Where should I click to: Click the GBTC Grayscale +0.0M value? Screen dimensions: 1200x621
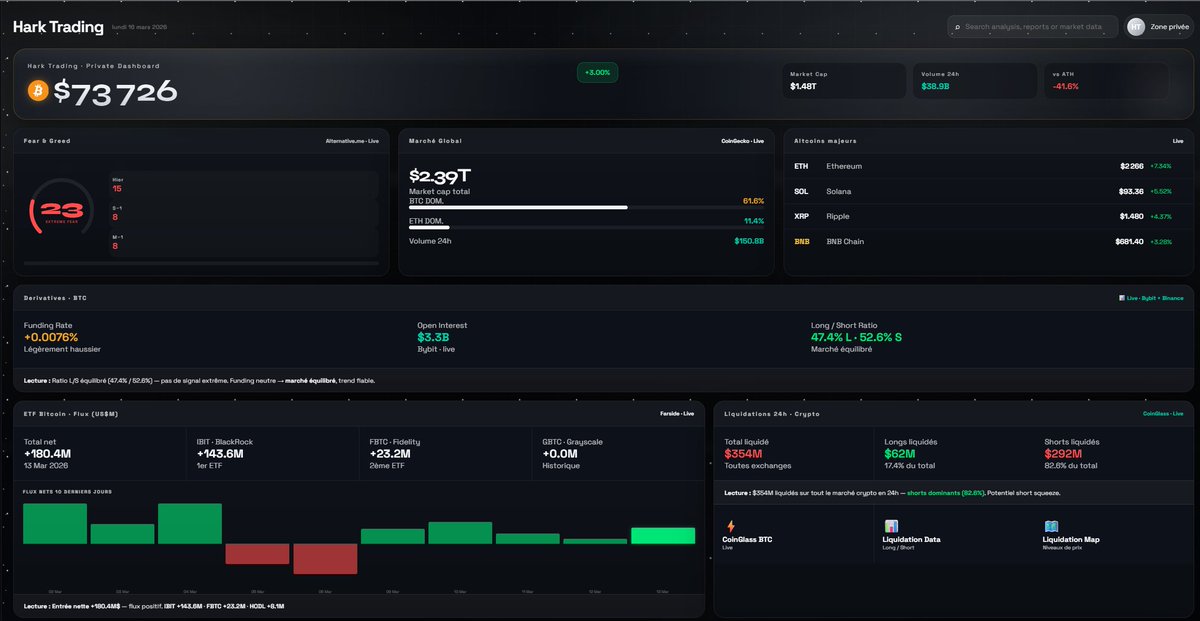click(560, 454)
